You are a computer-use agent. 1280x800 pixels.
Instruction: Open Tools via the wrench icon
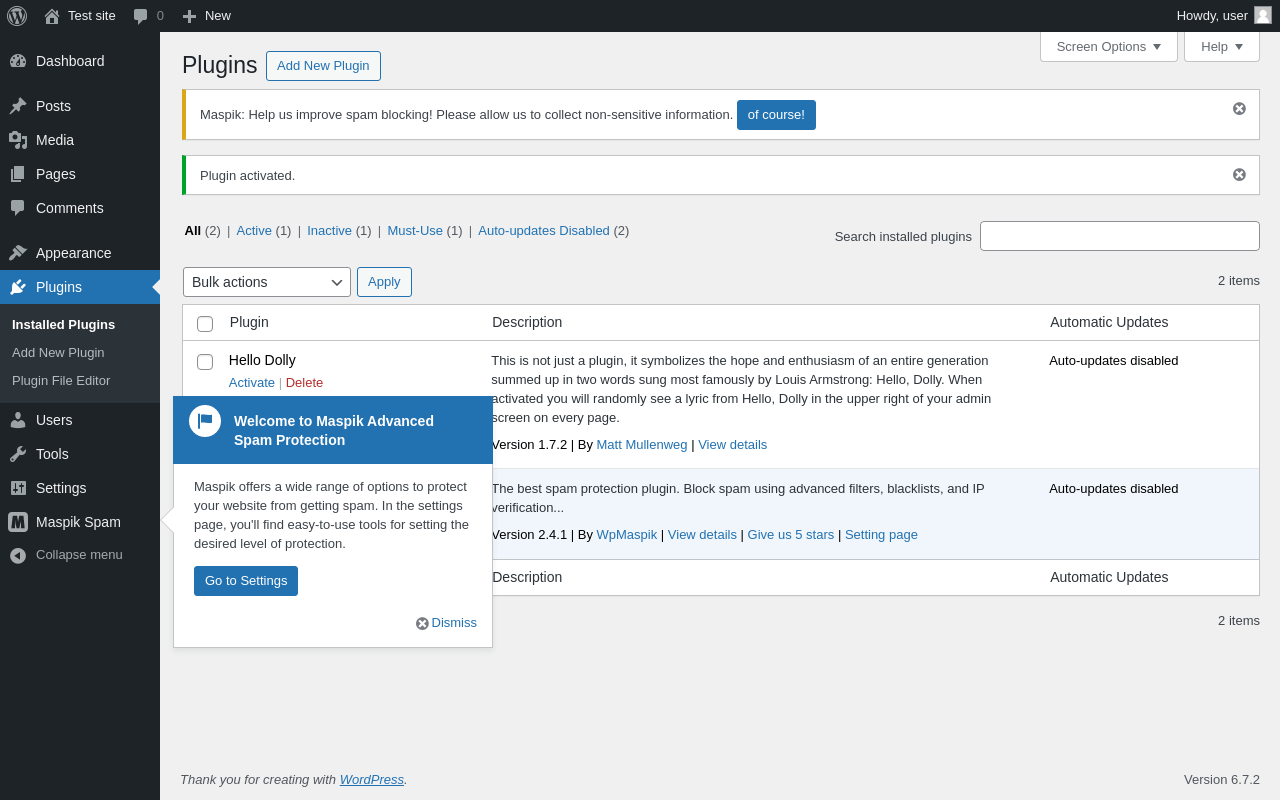click(x=18, y=454)
